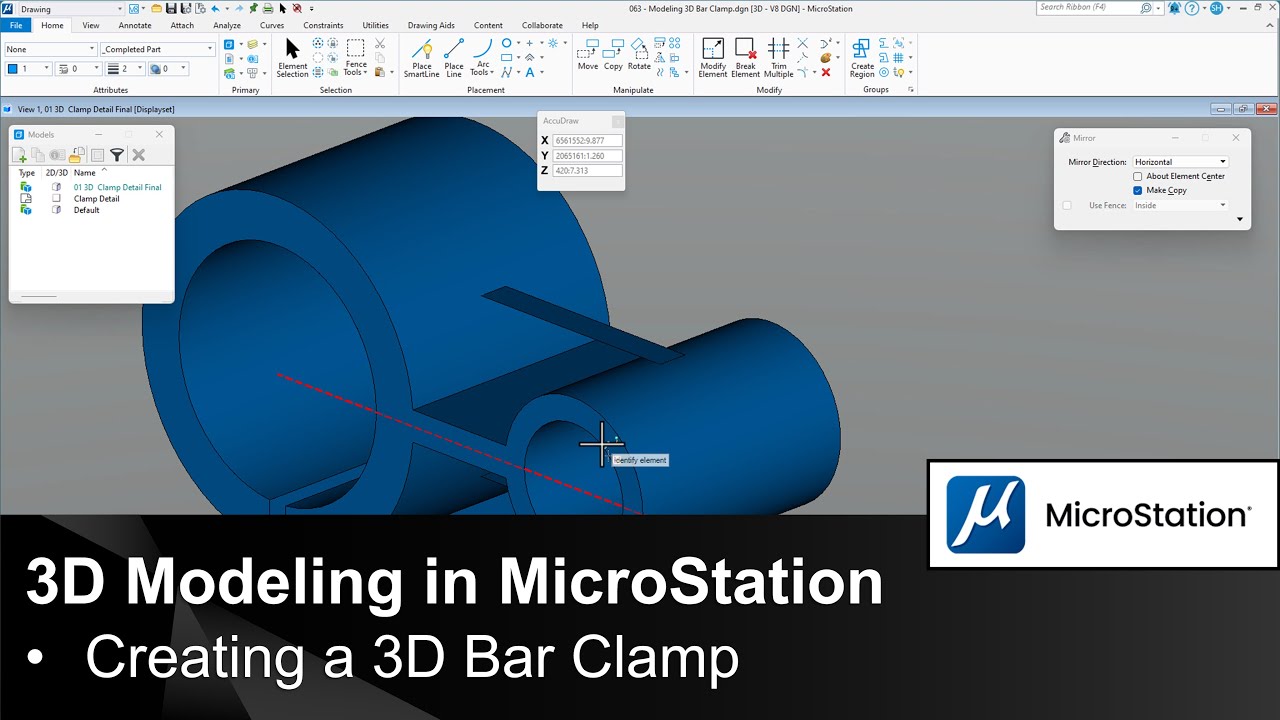Open the Help ribbon tab
The width and height of the screenshot is (1280, 720).
click(x=590, y=25)
